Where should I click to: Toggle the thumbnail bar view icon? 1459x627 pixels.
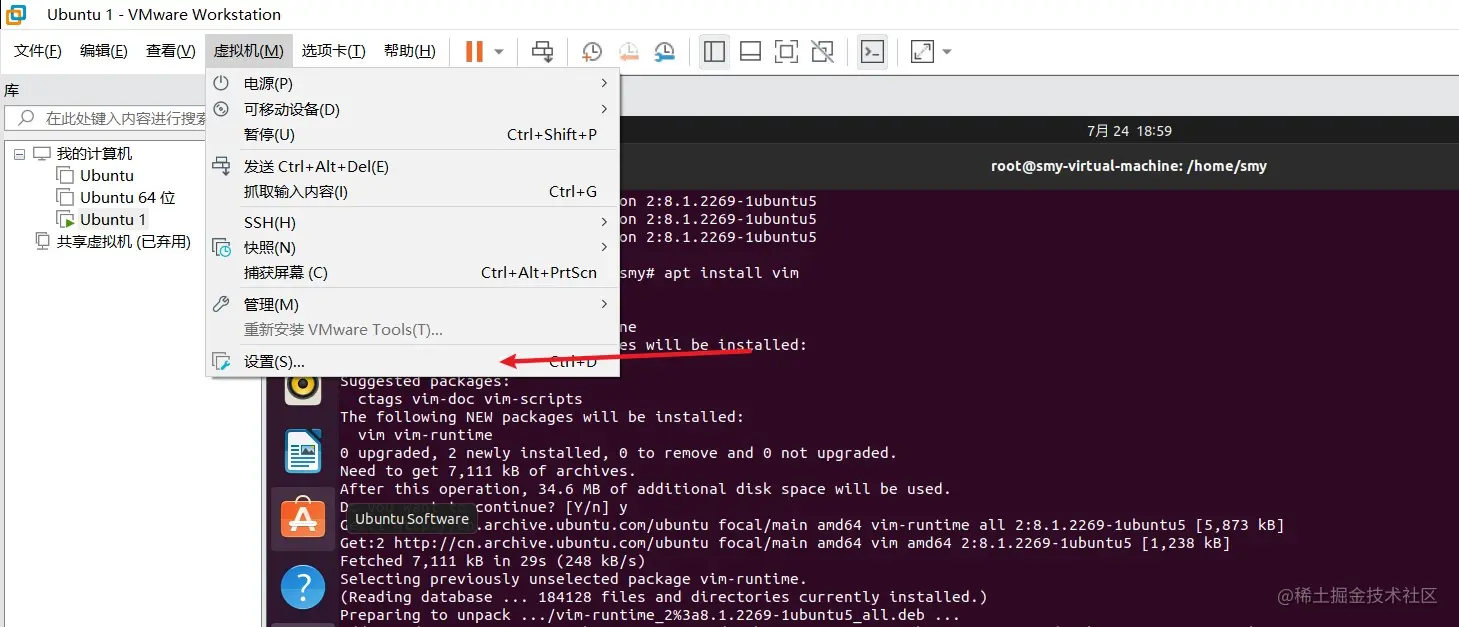pos(751,51)
